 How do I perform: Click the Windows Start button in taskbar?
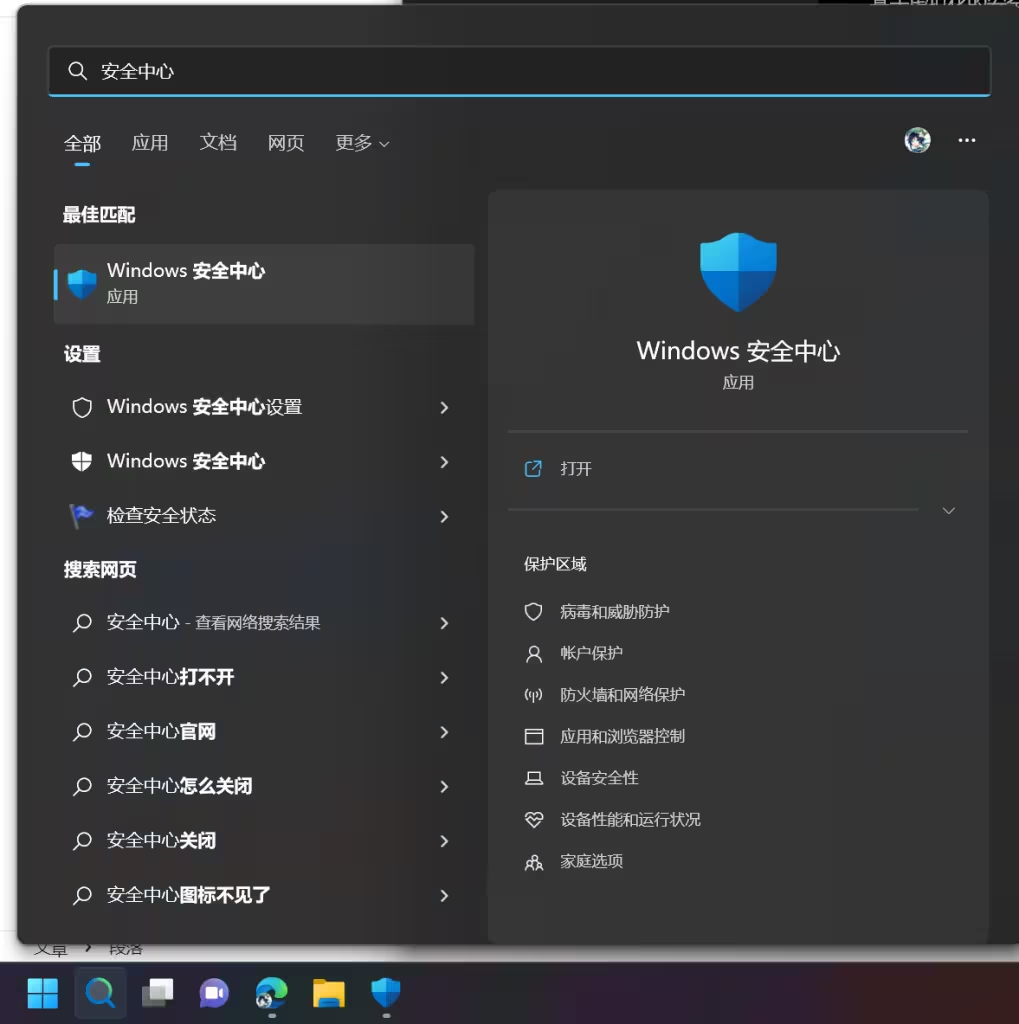tap(43, 993)
